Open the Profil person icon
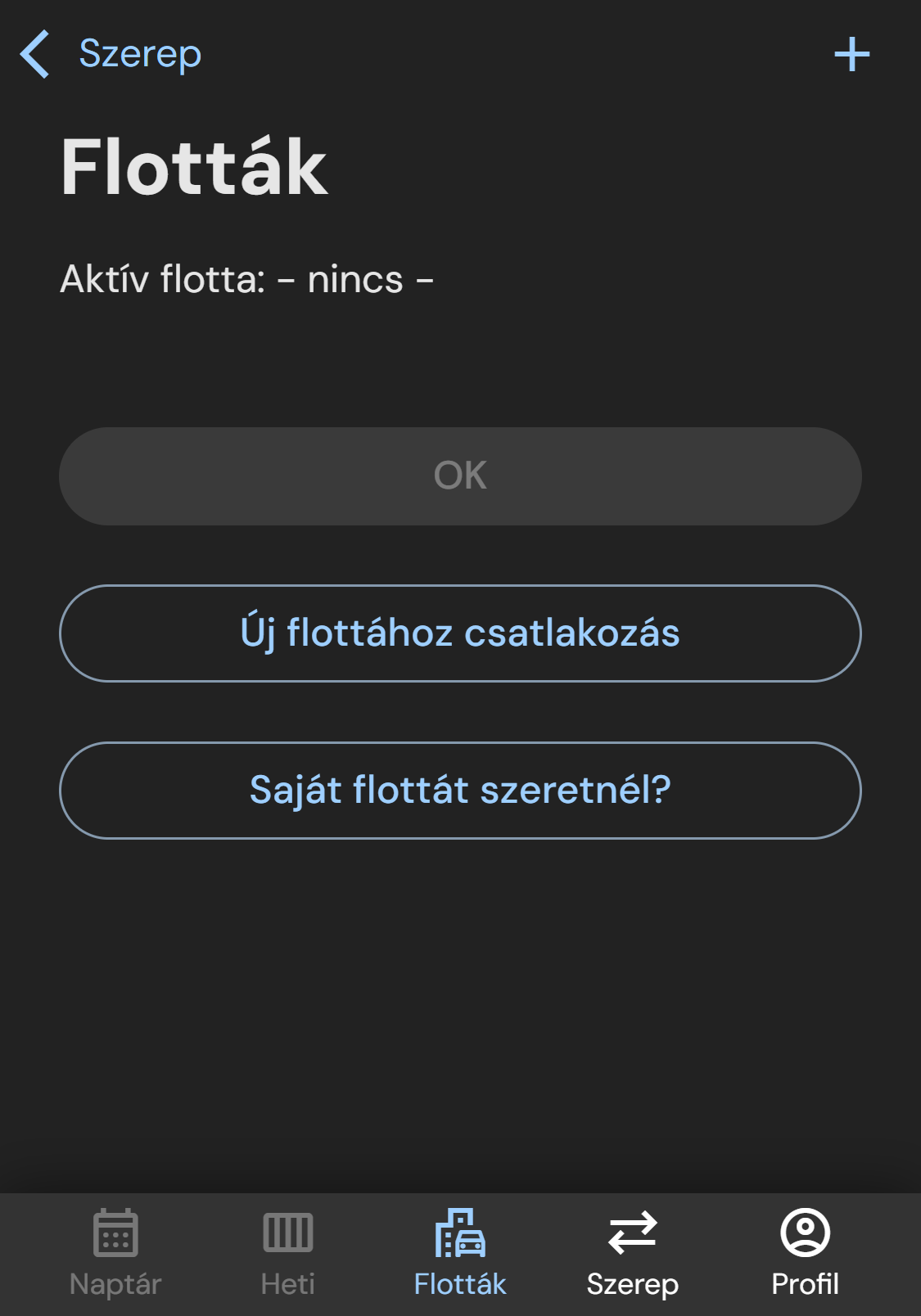 pyautogui.click(x=806, y=1232)
